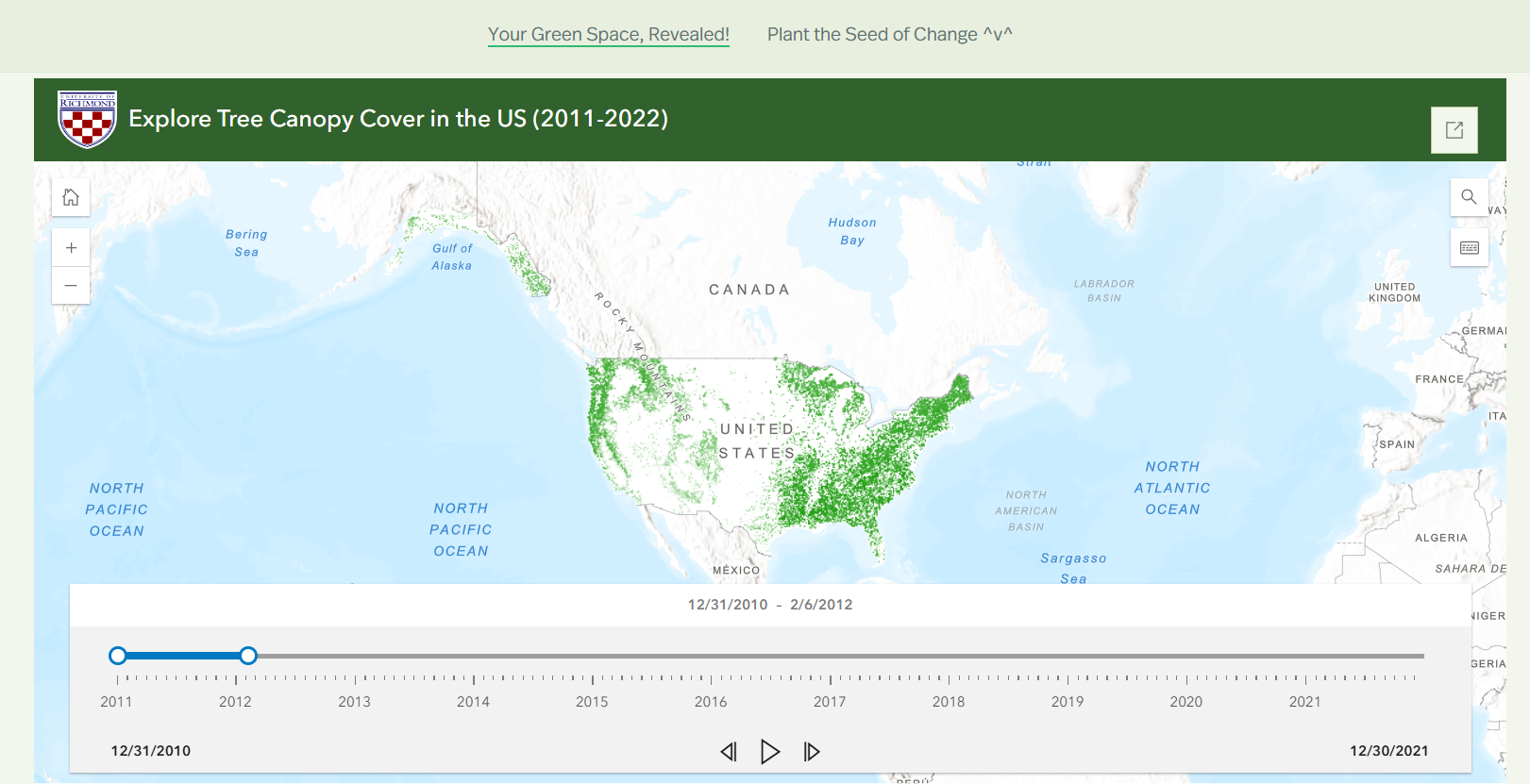The width and height of the screenshot is (1530, 784).
Task: Play the time slider animation
Action: [x=770, y=751]
